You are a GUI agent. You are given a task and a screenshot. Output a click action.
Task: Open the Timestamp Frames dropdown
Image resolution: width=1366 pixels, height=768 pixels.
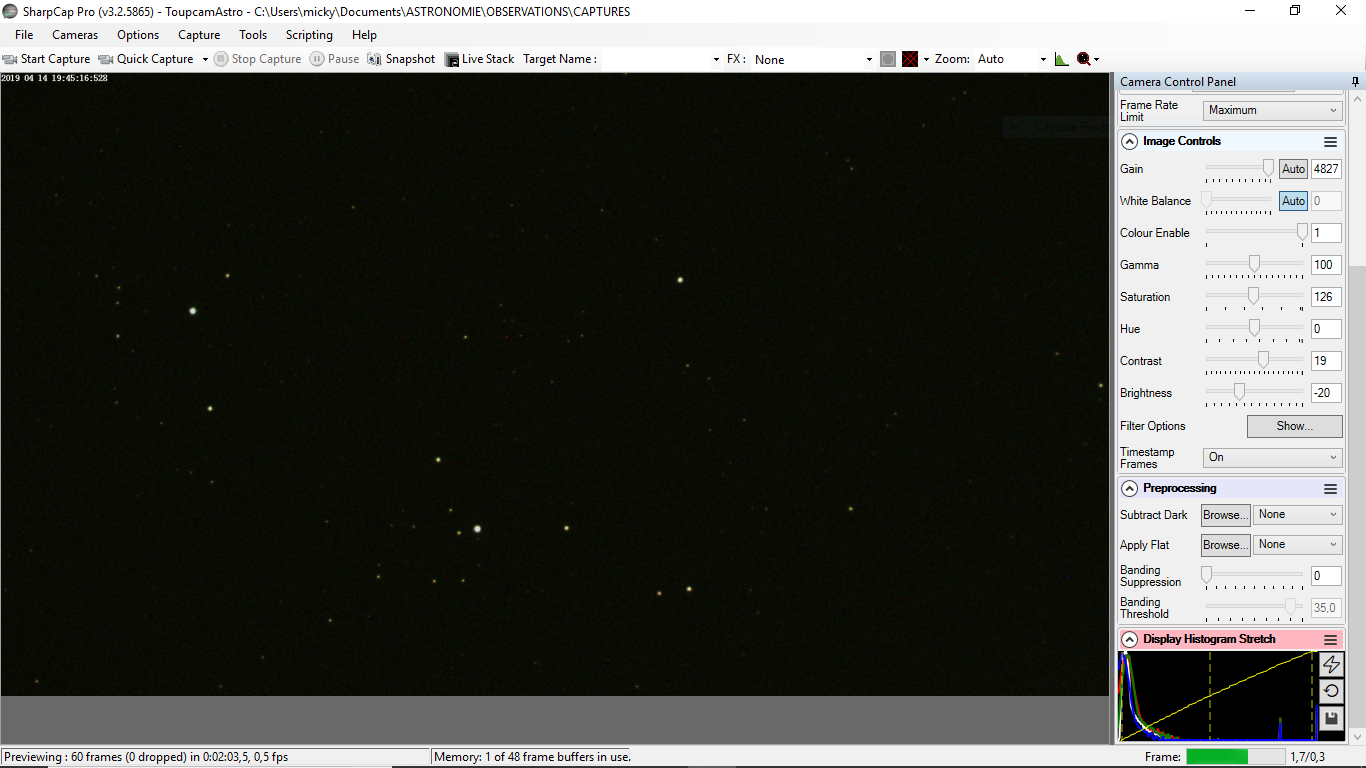[1272, 457]
